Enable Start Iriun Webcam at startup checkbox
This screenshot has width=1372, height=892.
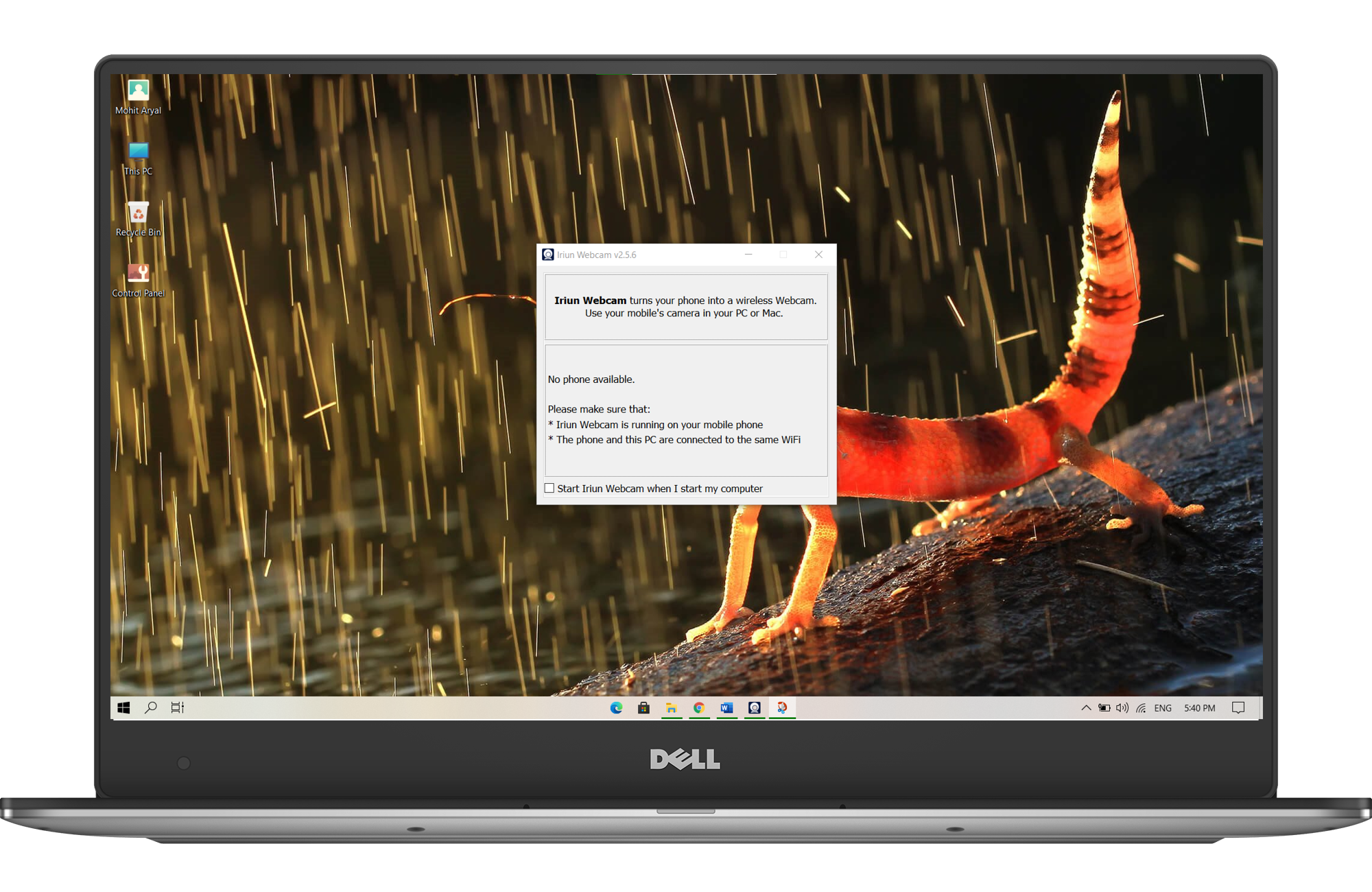[x=549, y=489]
